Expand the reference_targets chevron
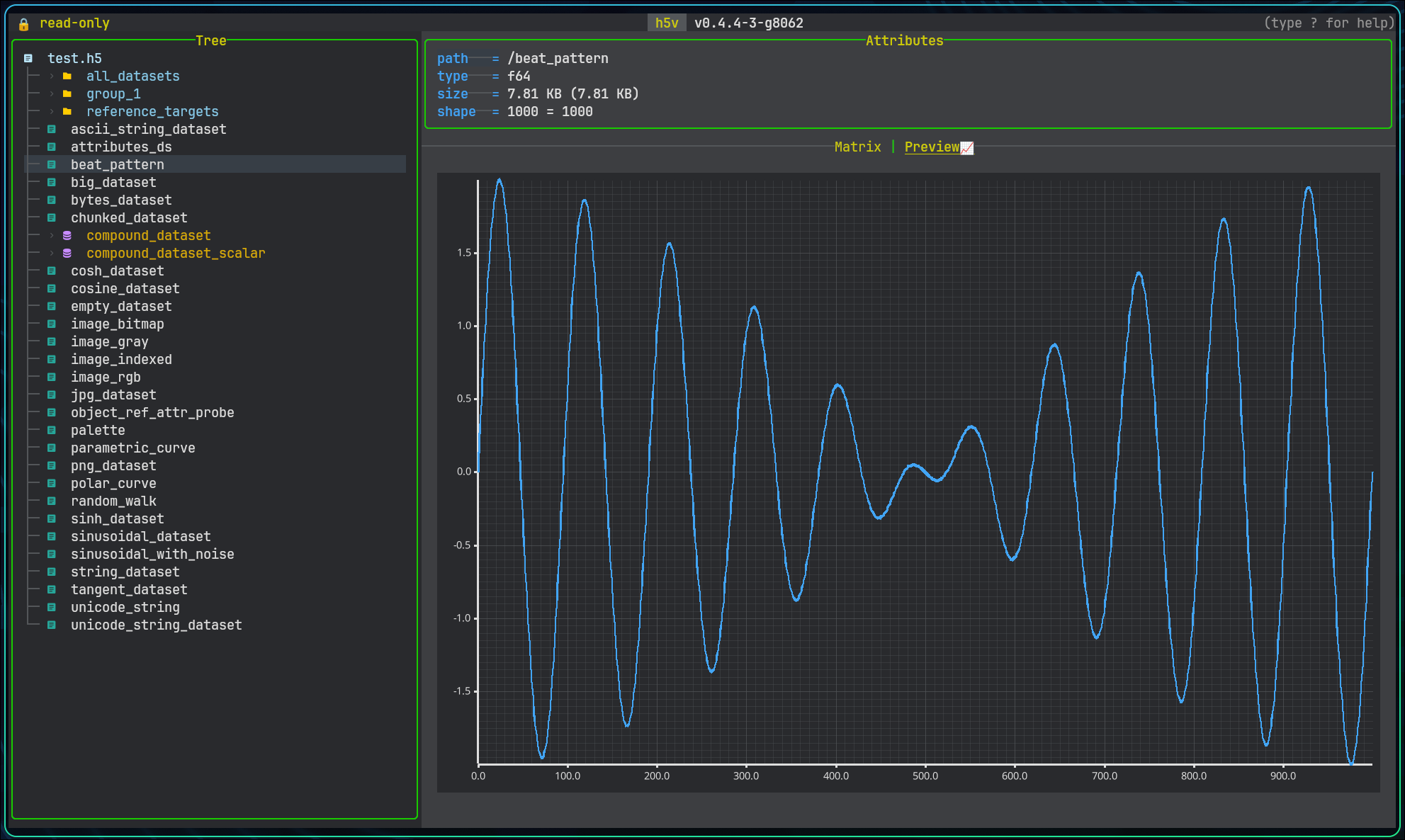This screenshot has width=1405, height=840. 52,111
